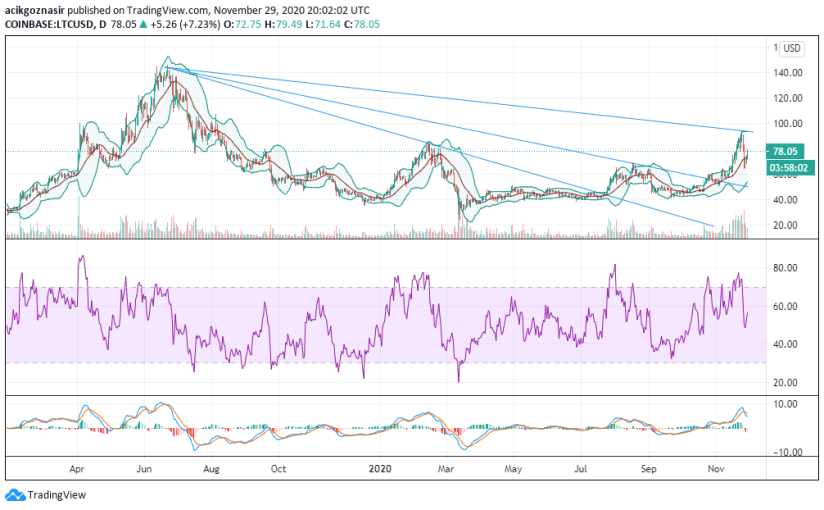Select the Nov time axis label
This screenshot has height=510, width=824.
click(716, 468)
